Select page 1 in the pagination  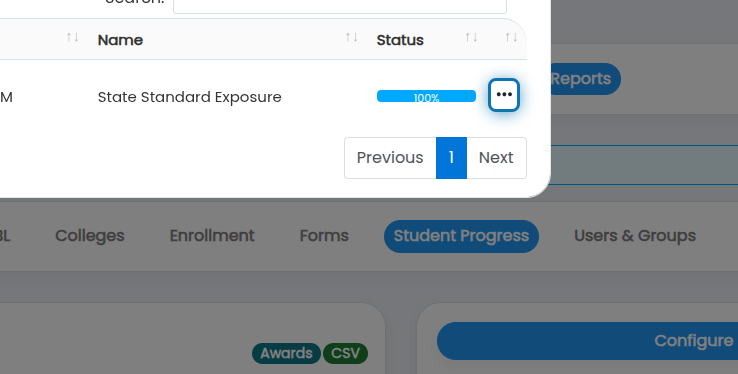(451, 158)
